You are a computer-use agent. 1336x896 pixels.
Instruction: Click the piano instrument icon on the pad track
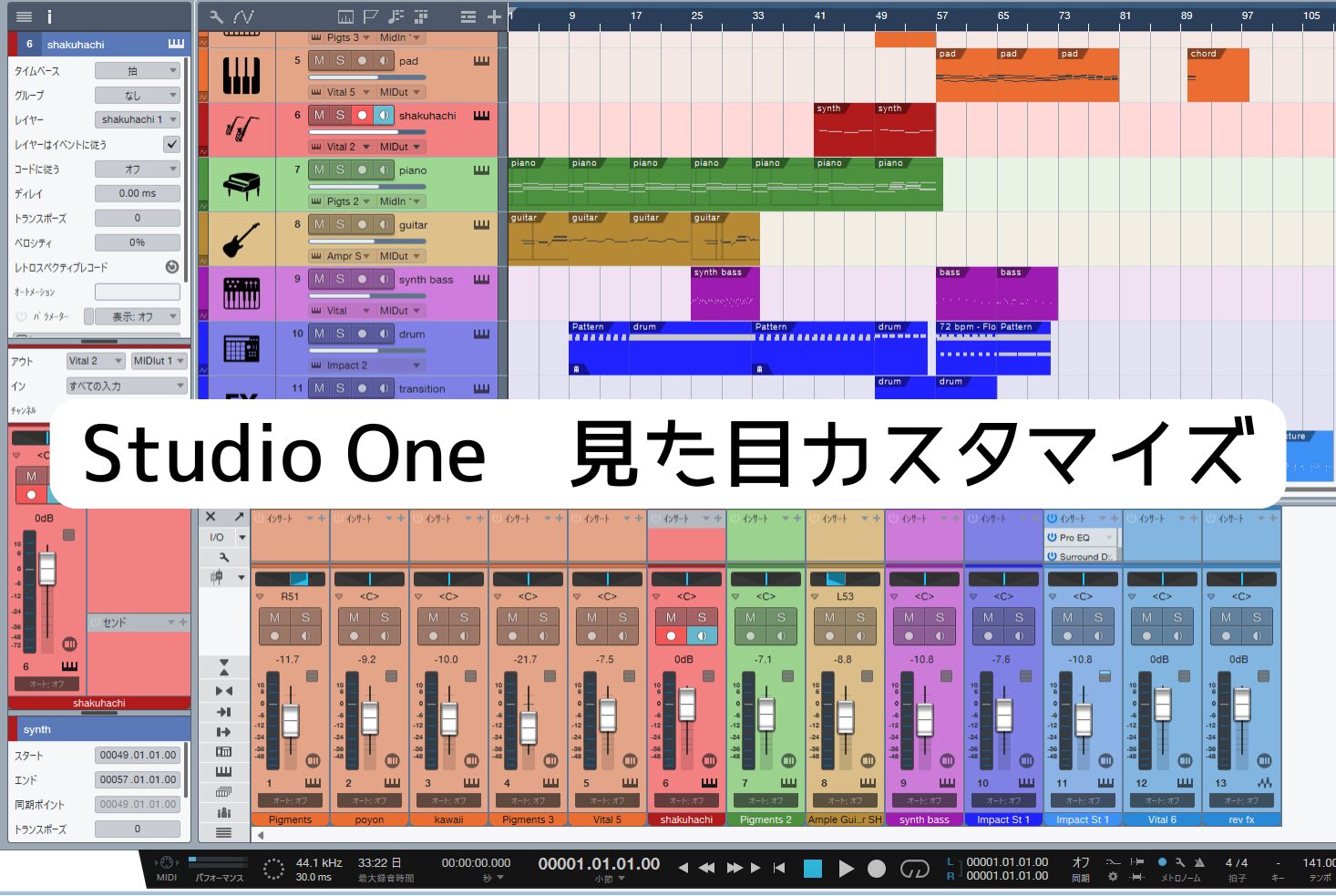pyautogui.click(x=242, y=76)
